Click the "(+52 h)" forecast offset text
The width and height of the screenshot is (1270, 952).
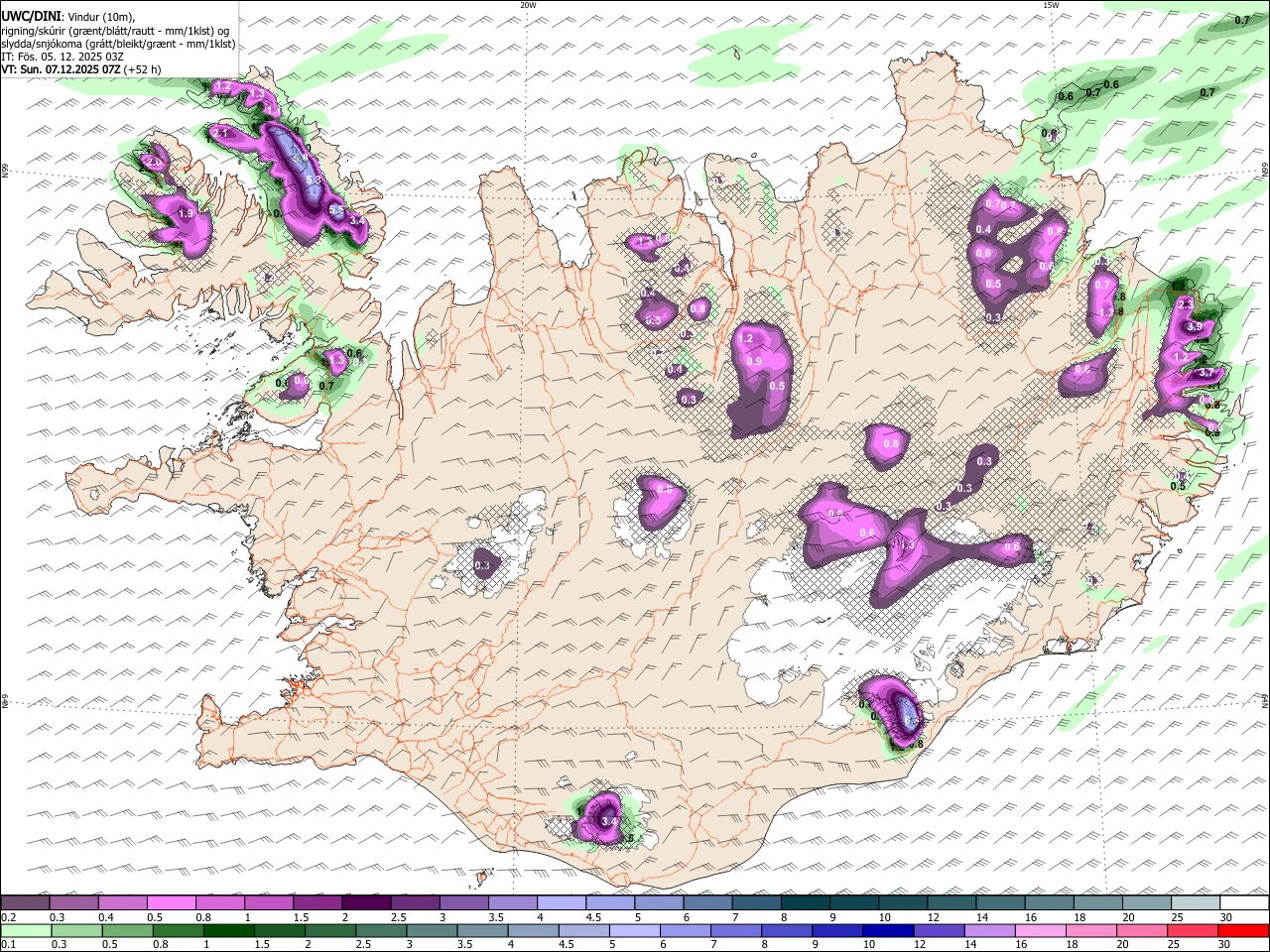click(143, 69)
